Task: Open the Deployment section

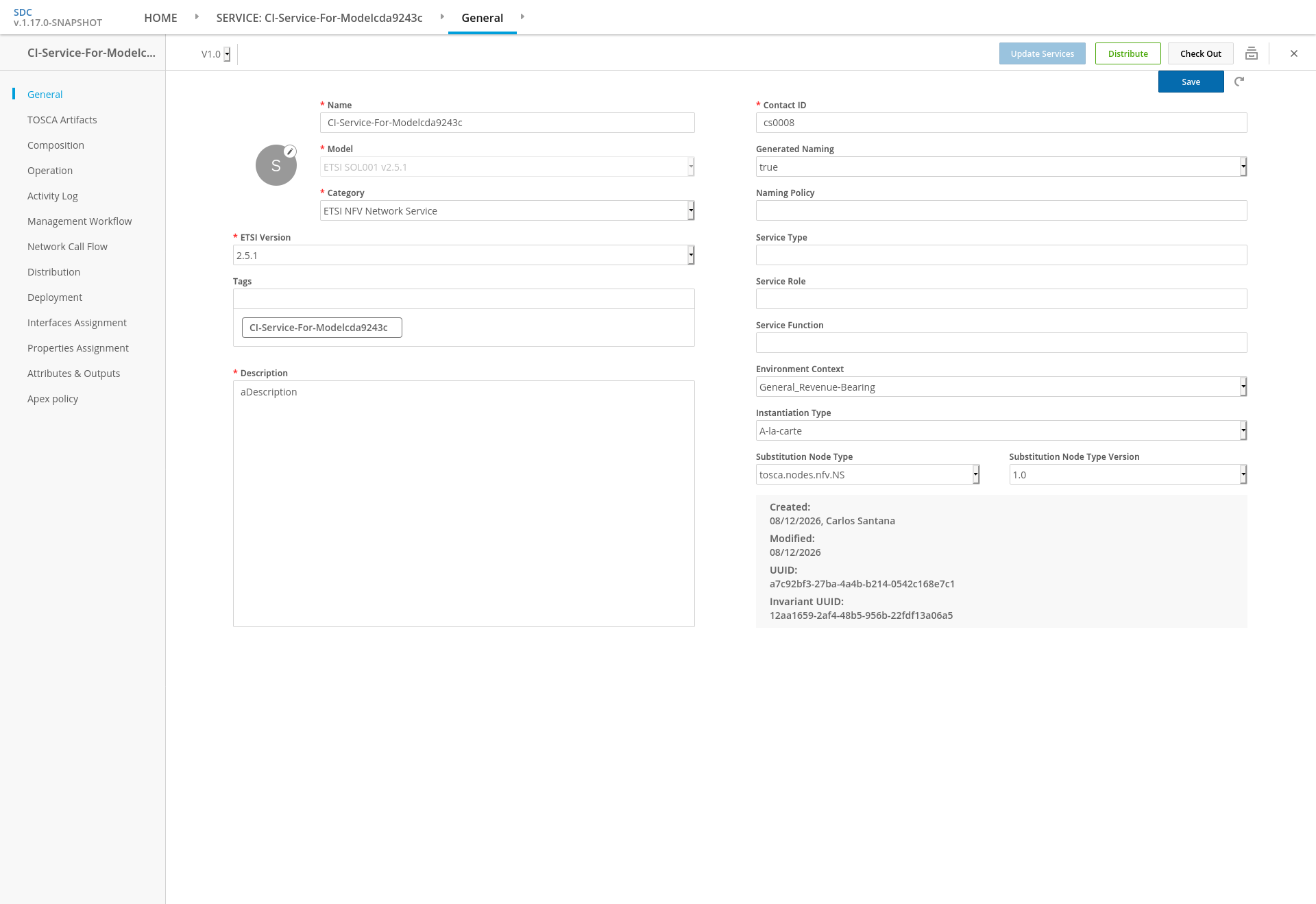Action: click(x=55, y=297)
